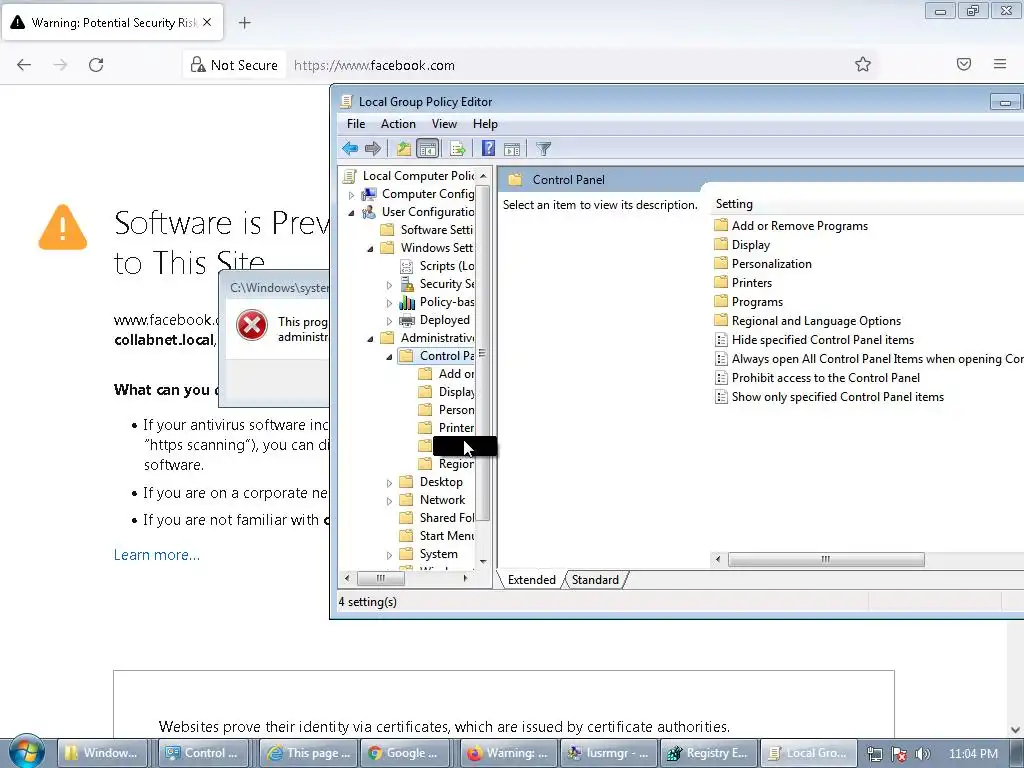Expand the Computer Configuration tree node

351,195
